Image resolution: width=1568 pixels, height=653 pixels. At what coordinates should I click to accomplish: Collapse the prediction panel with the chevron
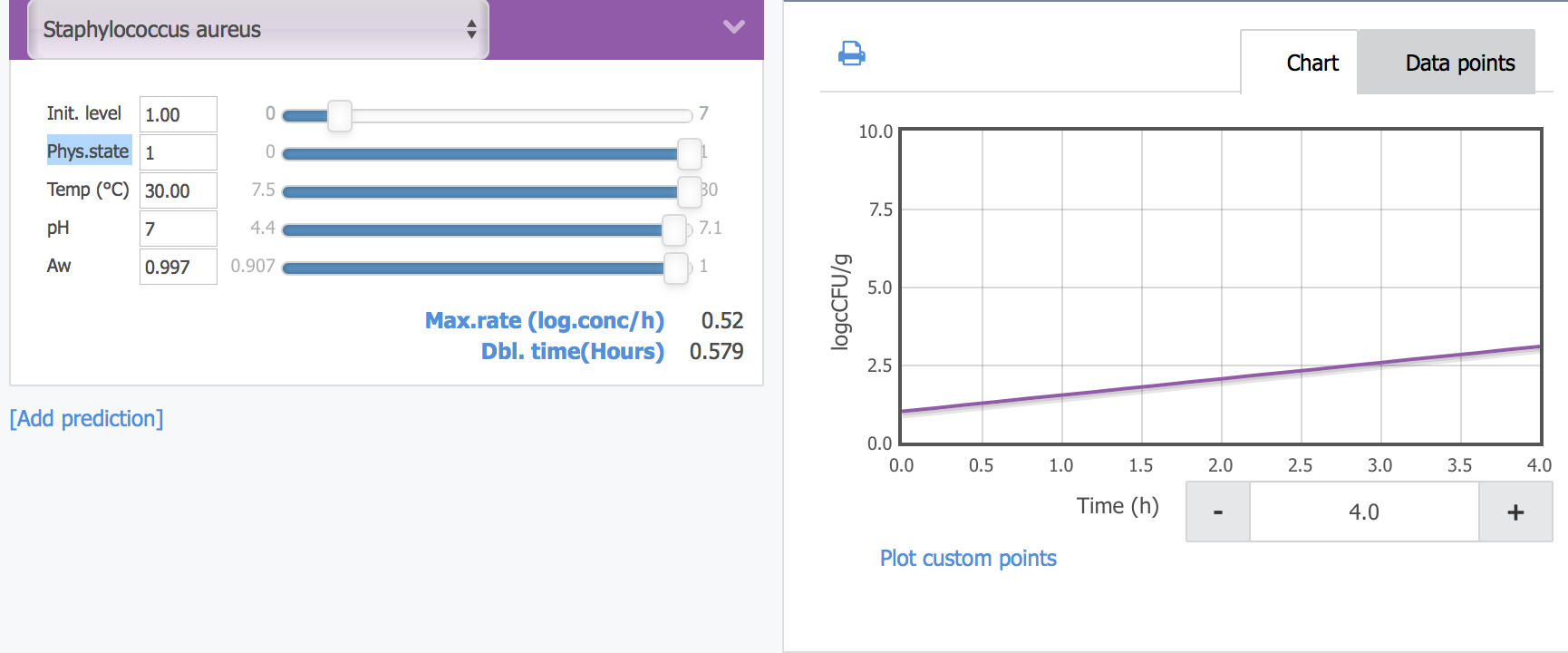(x=734, y=27)
